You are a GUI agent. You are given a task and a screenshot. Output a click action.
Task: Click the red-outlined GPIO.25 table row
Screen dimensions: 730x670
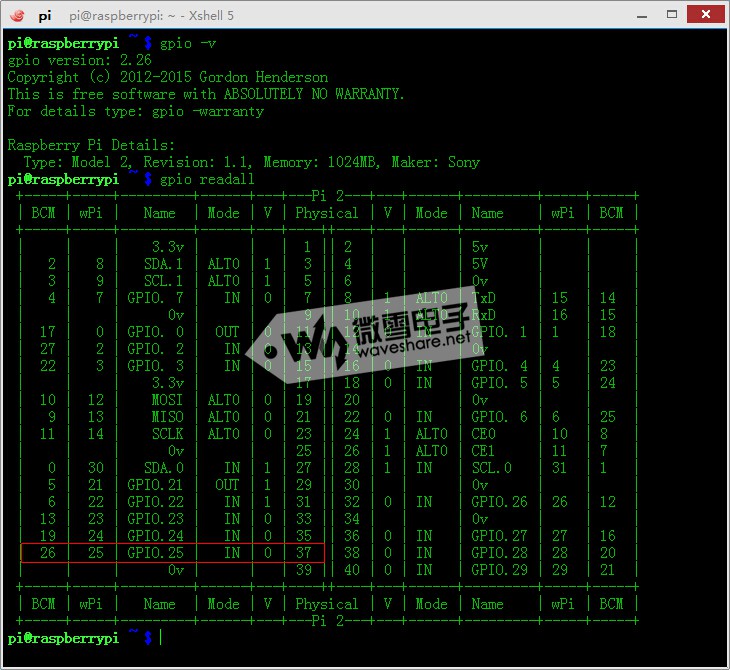pyautogui.click(x=171, y=552)
